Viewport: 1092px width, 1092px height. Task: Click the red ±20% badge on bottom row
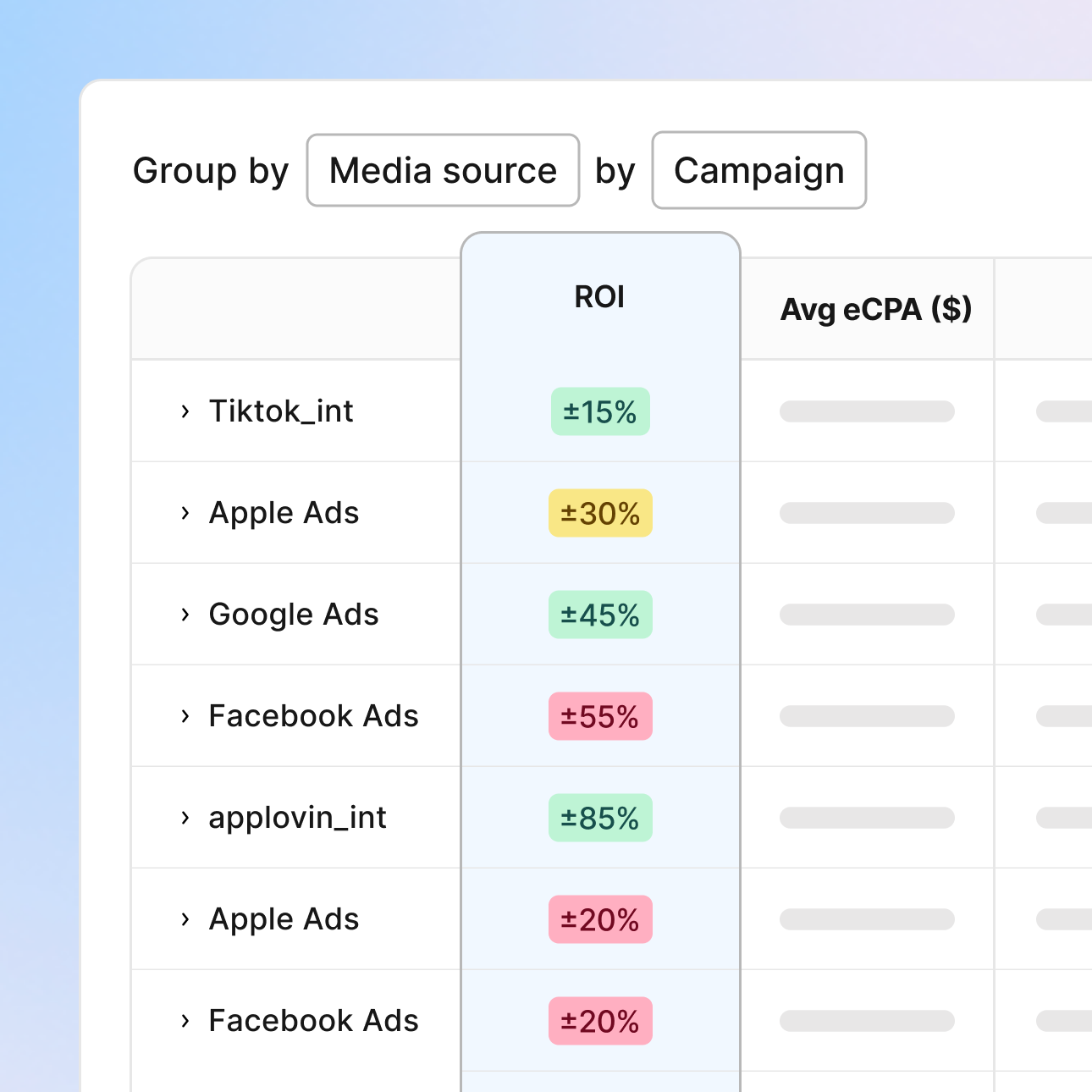[600, 1021]
